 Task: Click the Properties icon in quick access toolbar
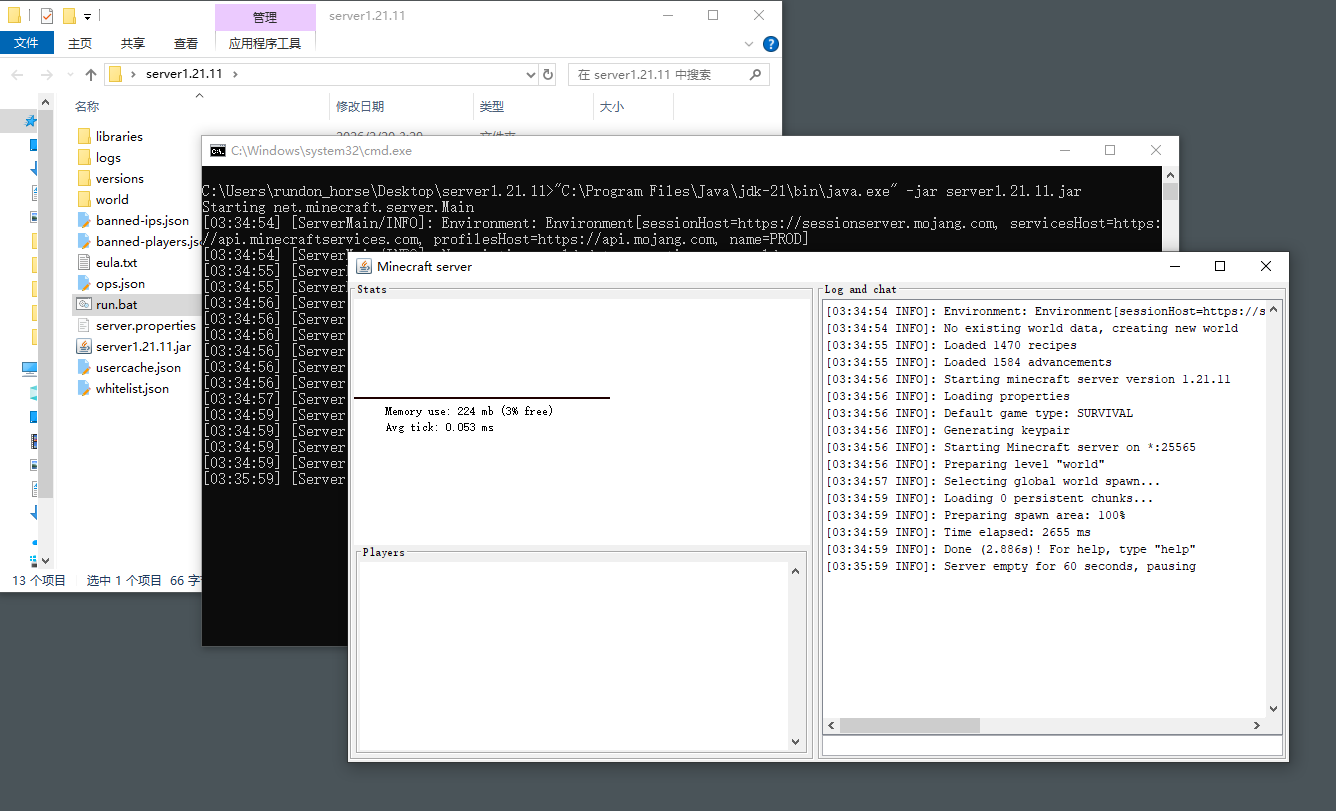pos(46,16)
